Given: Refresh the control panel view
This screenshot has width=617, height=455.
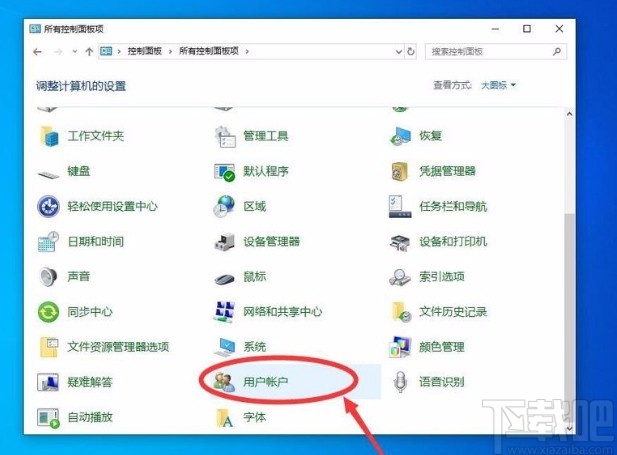Looking at the screenshot, I should (410, 52).
